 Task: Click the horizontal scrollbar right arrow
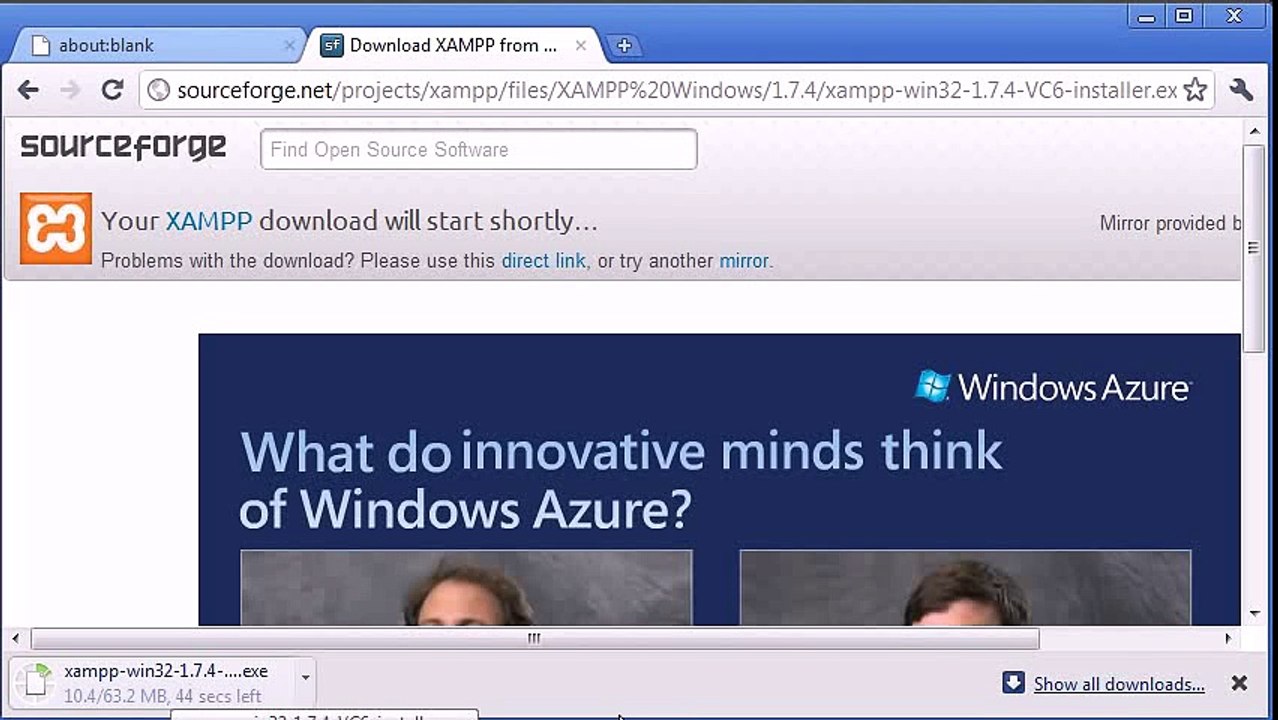point(1229,638)
